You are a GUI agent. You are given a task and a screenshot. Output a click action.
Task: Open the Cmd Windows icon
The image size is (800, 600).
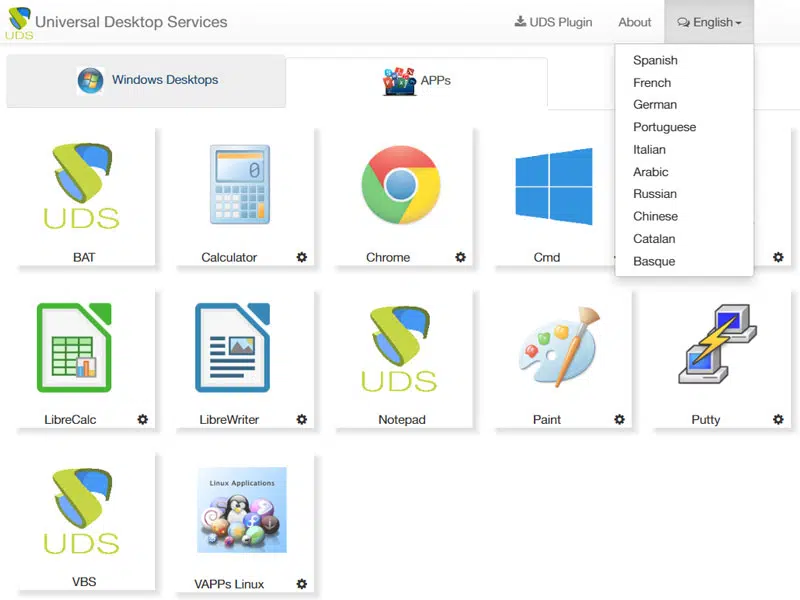coord(554,187)
